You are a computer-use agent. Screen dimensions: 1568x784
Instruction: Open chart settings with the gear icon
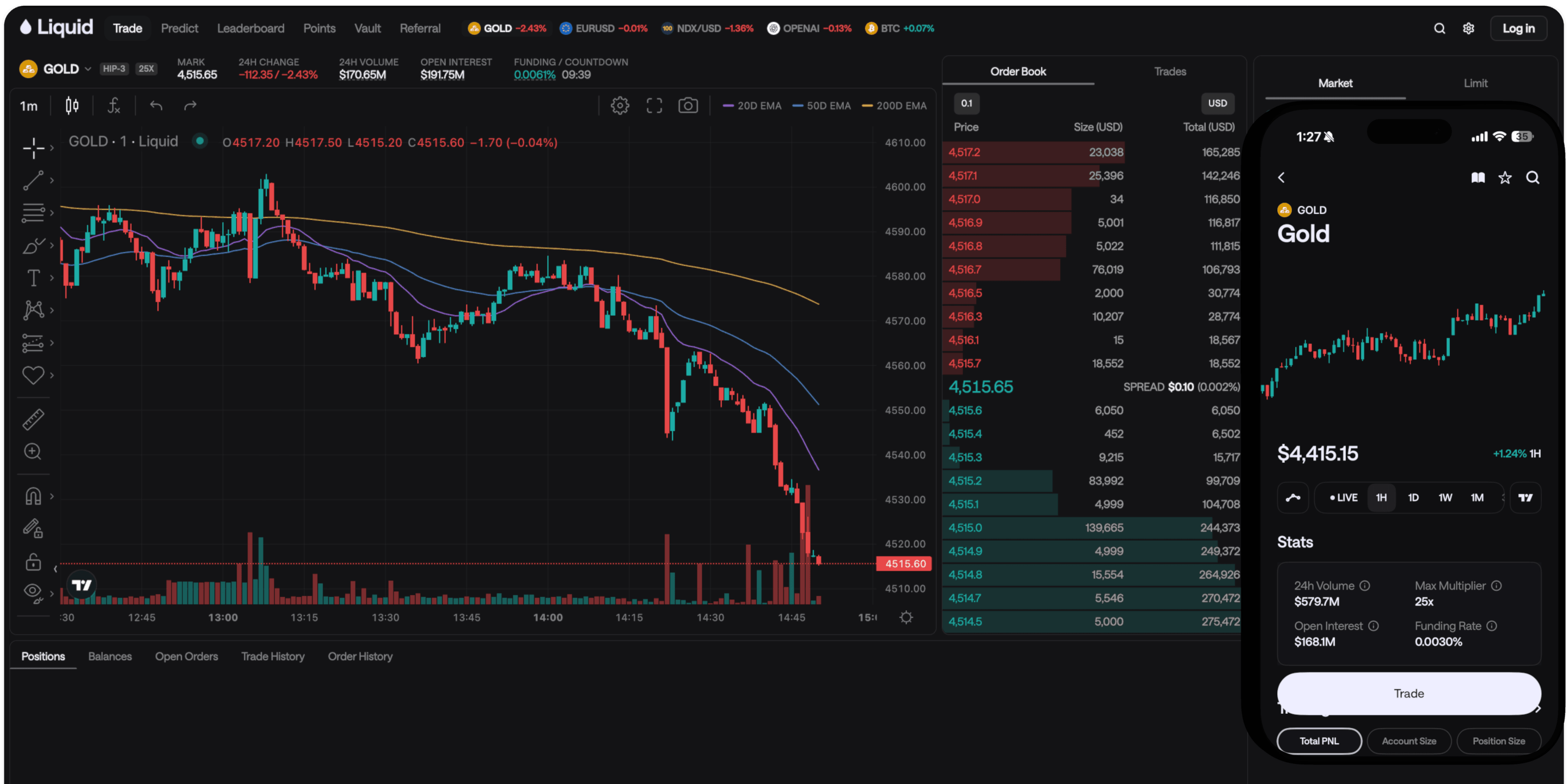(620, 105)
